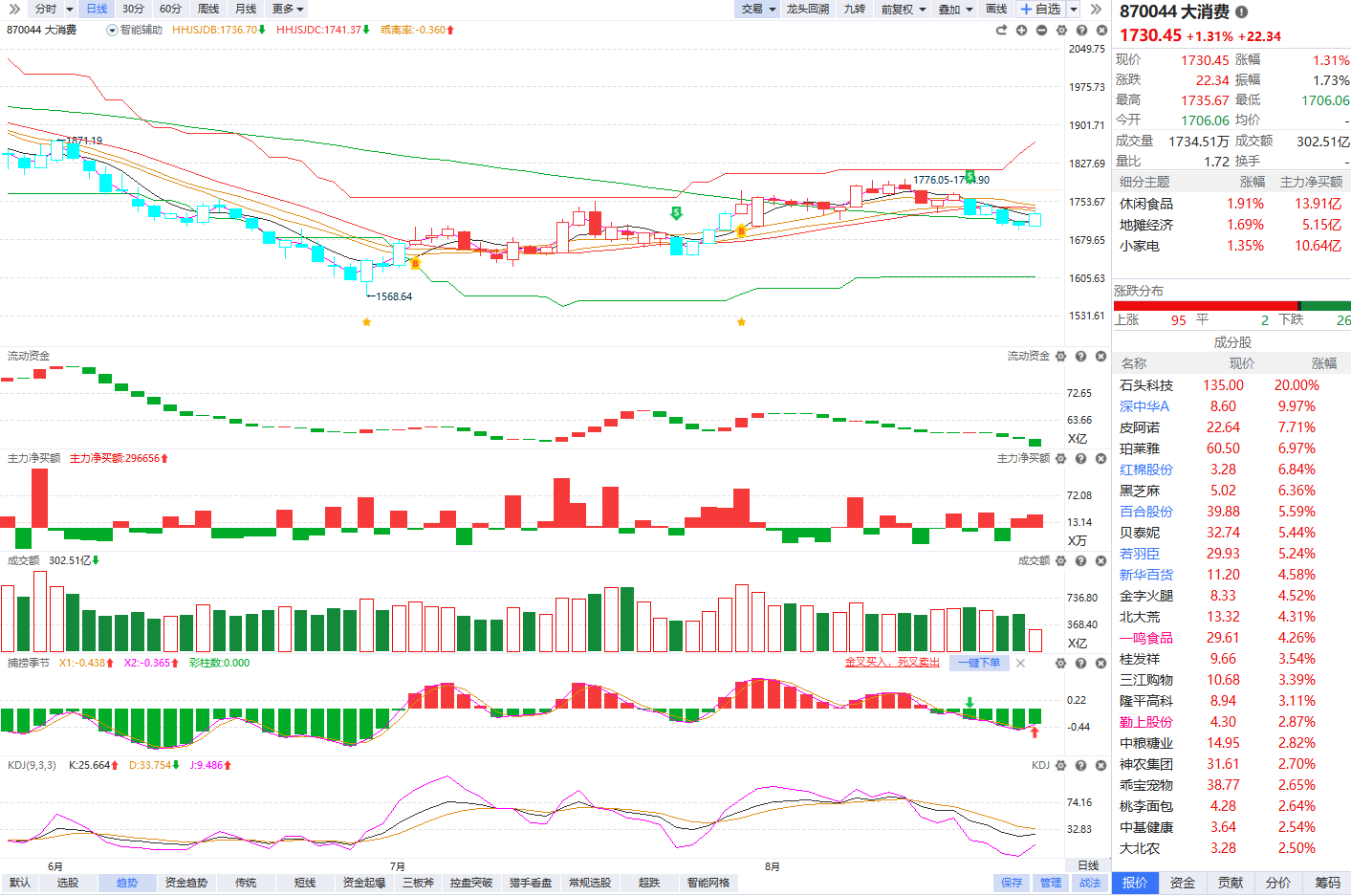
Task: Open 画线 drawing tools
Action: point(996,9)
